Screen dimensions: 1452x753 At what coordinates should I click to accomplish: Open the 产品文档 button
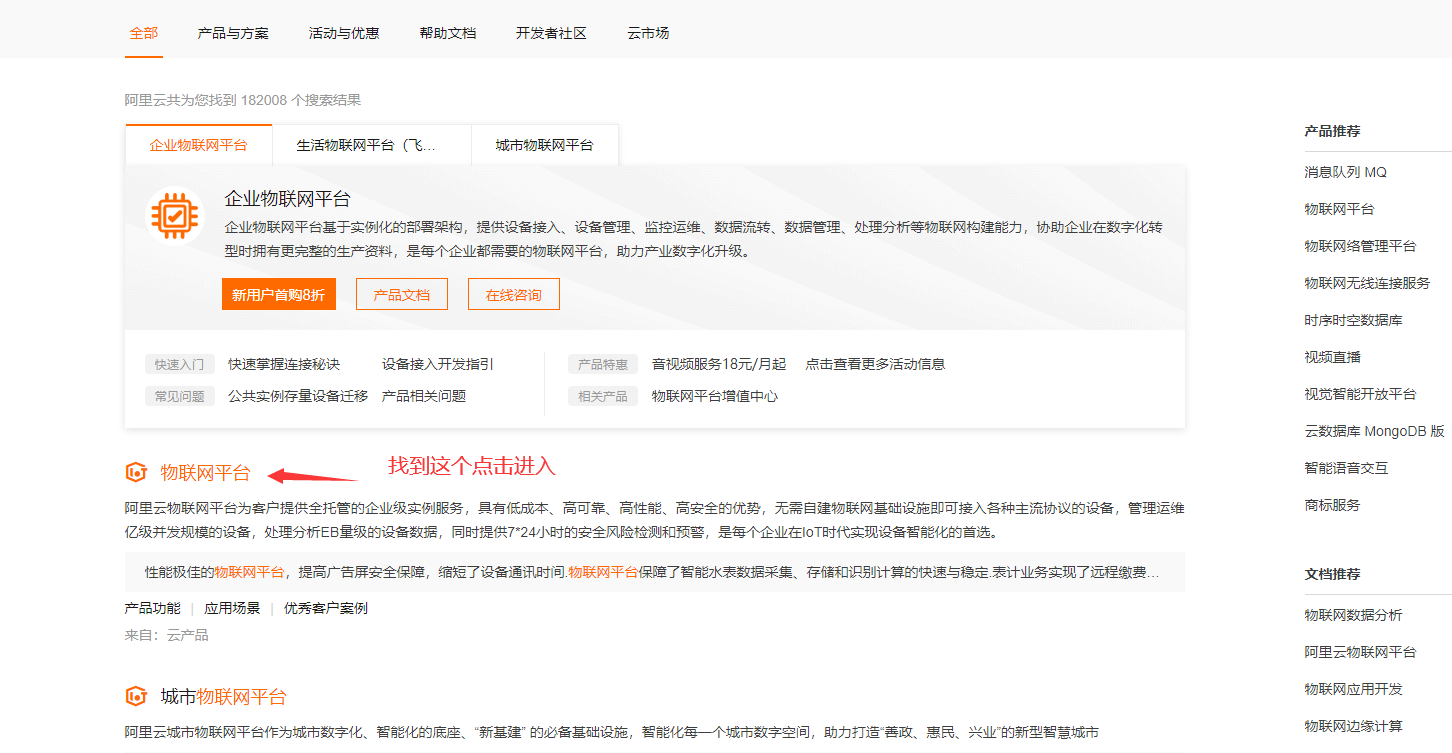point(402,295)
